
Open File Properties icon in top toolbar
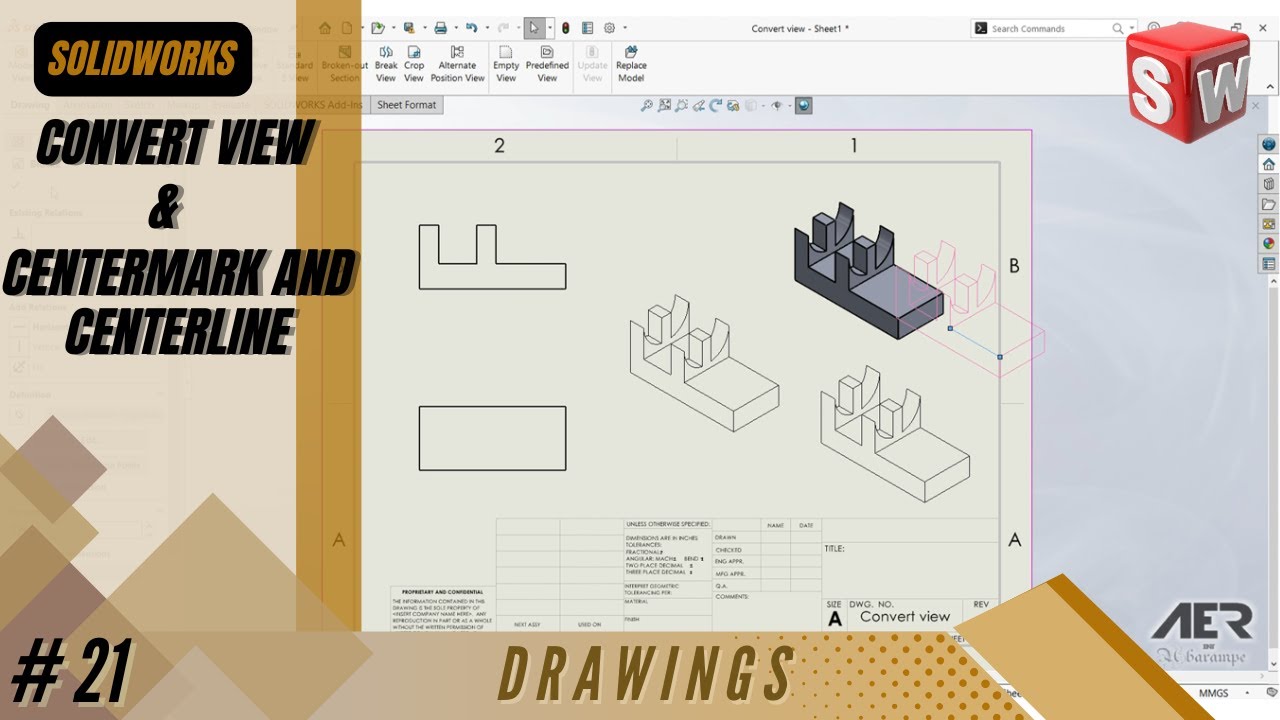tap(587, 28)
